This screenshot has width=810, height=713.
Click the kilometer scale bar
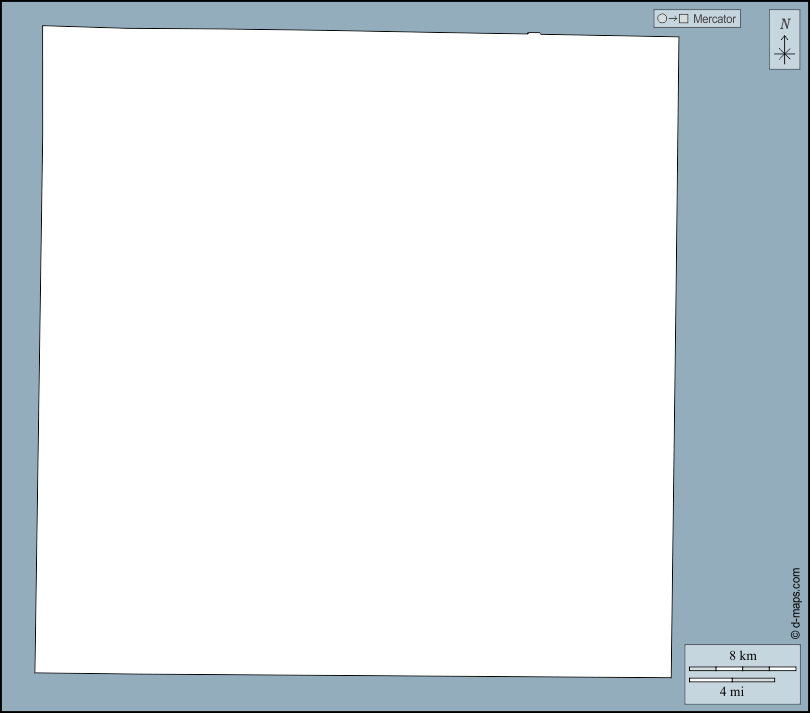point(742,668)
